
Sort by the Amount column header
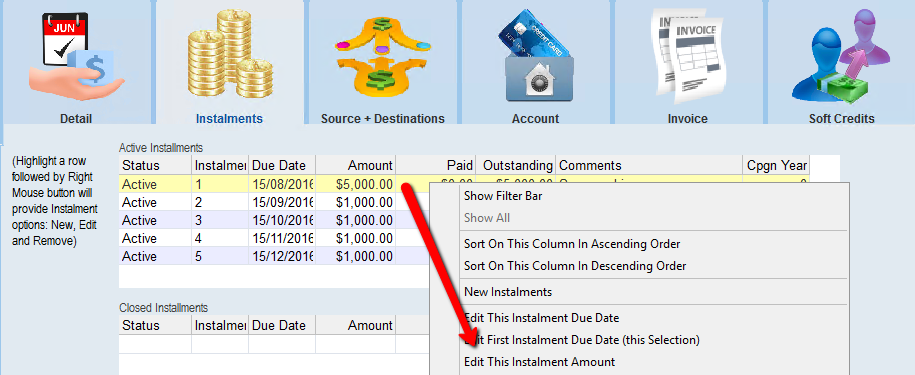pos(355,166)
